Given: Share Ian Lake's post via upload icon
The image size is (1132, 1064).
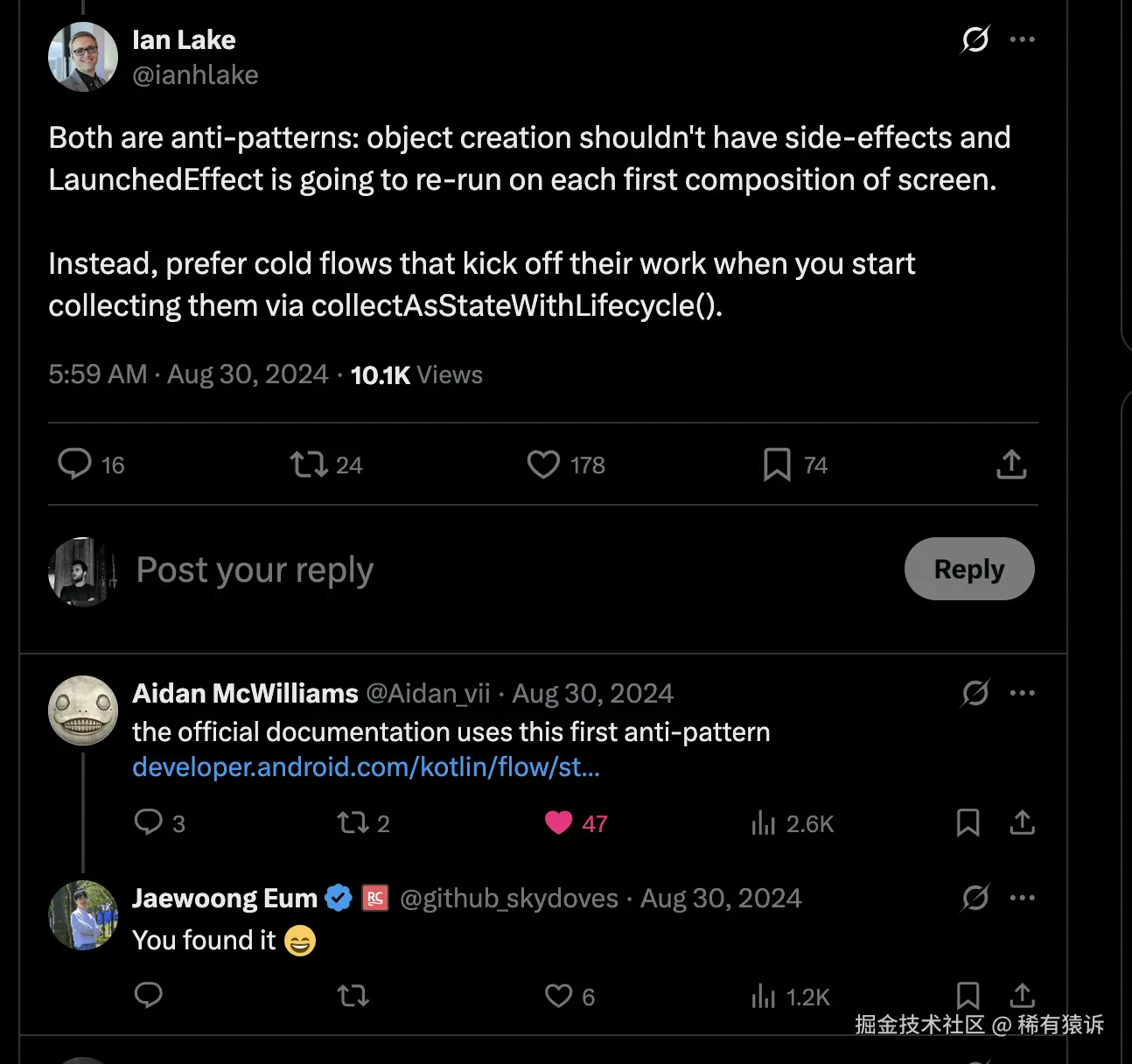Looking at the screenshot, I should pyautogui.click(x=1010, y=465).
